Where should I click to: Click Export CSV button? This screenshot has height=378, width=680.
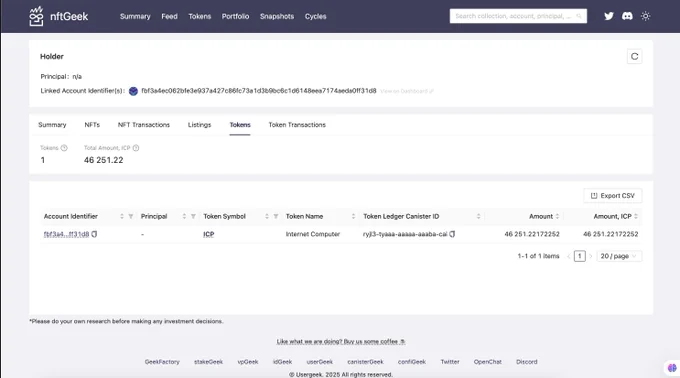point(613,196)
